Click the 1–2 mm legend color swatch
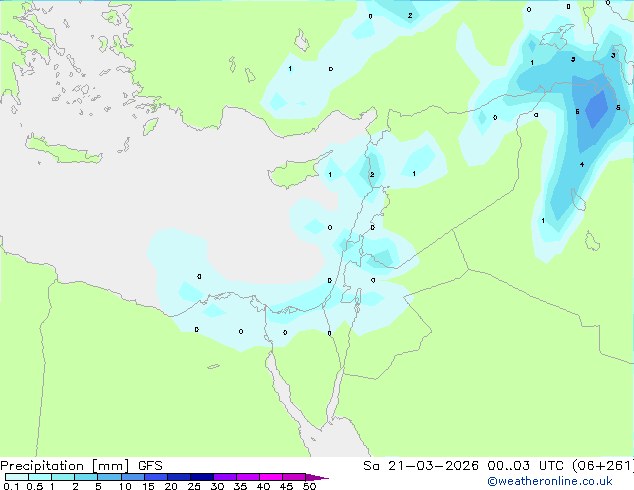634x490 pixels. 63,477
